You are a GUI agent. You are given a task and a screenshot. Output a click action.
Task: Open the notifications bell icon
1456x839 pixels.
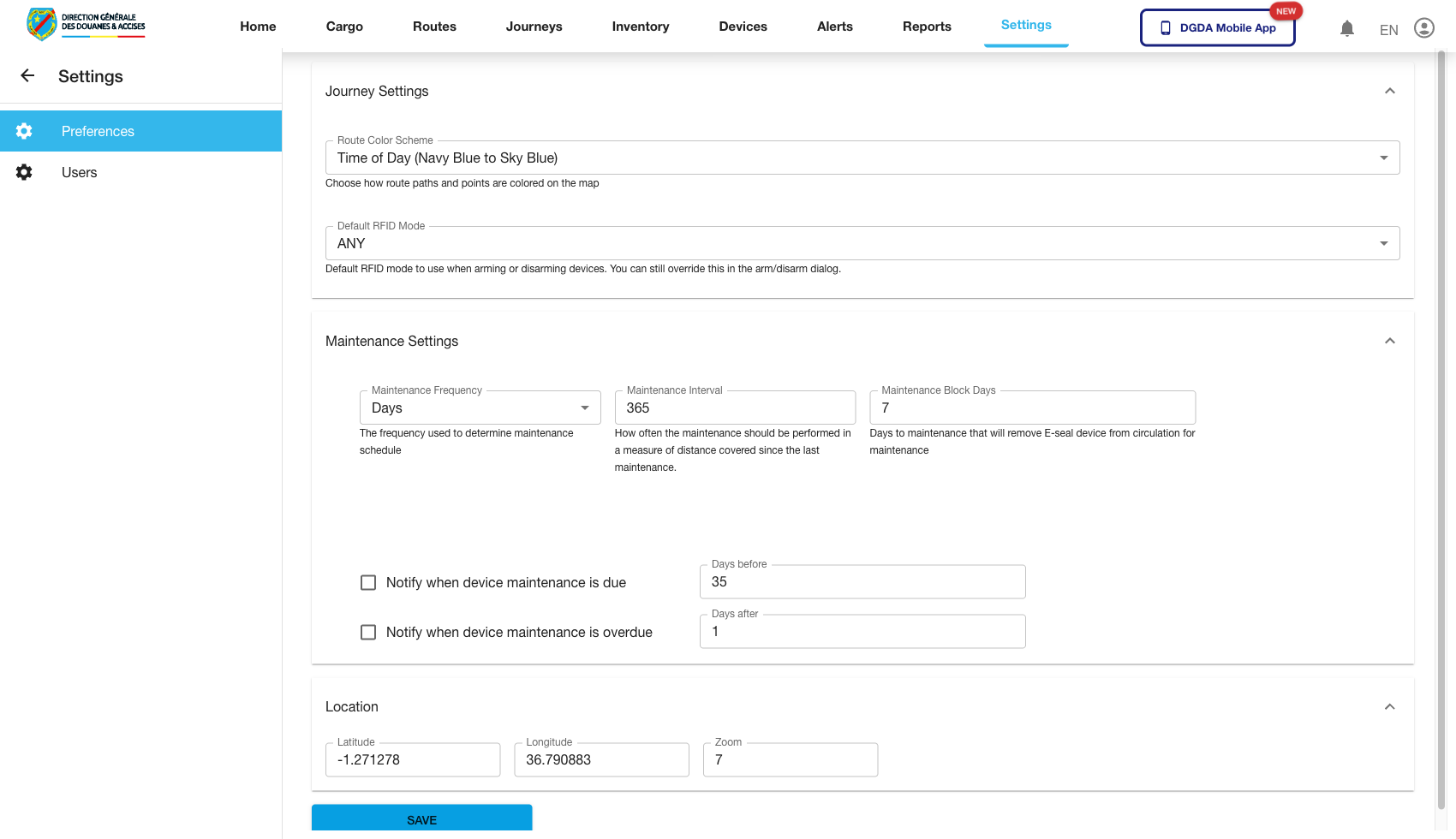pos(1347,28)
